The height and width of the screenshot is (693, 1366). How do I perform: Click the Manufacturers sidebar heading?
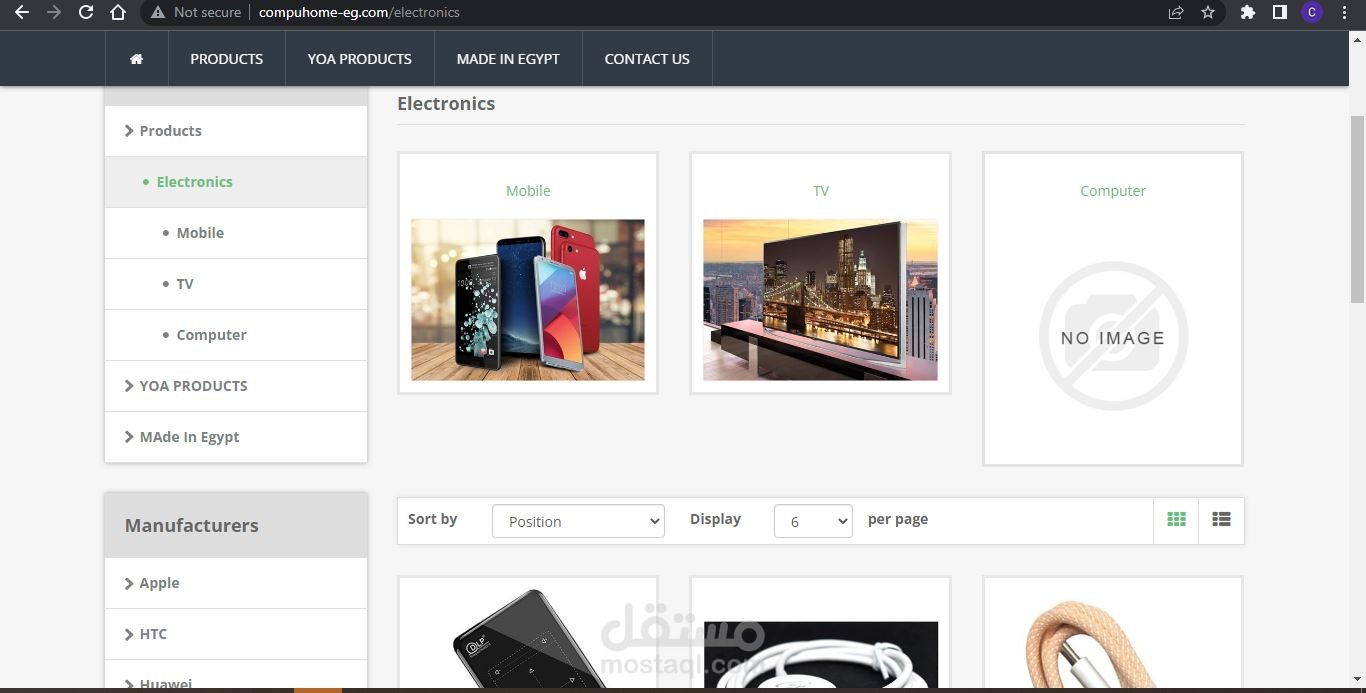point(192,525)
